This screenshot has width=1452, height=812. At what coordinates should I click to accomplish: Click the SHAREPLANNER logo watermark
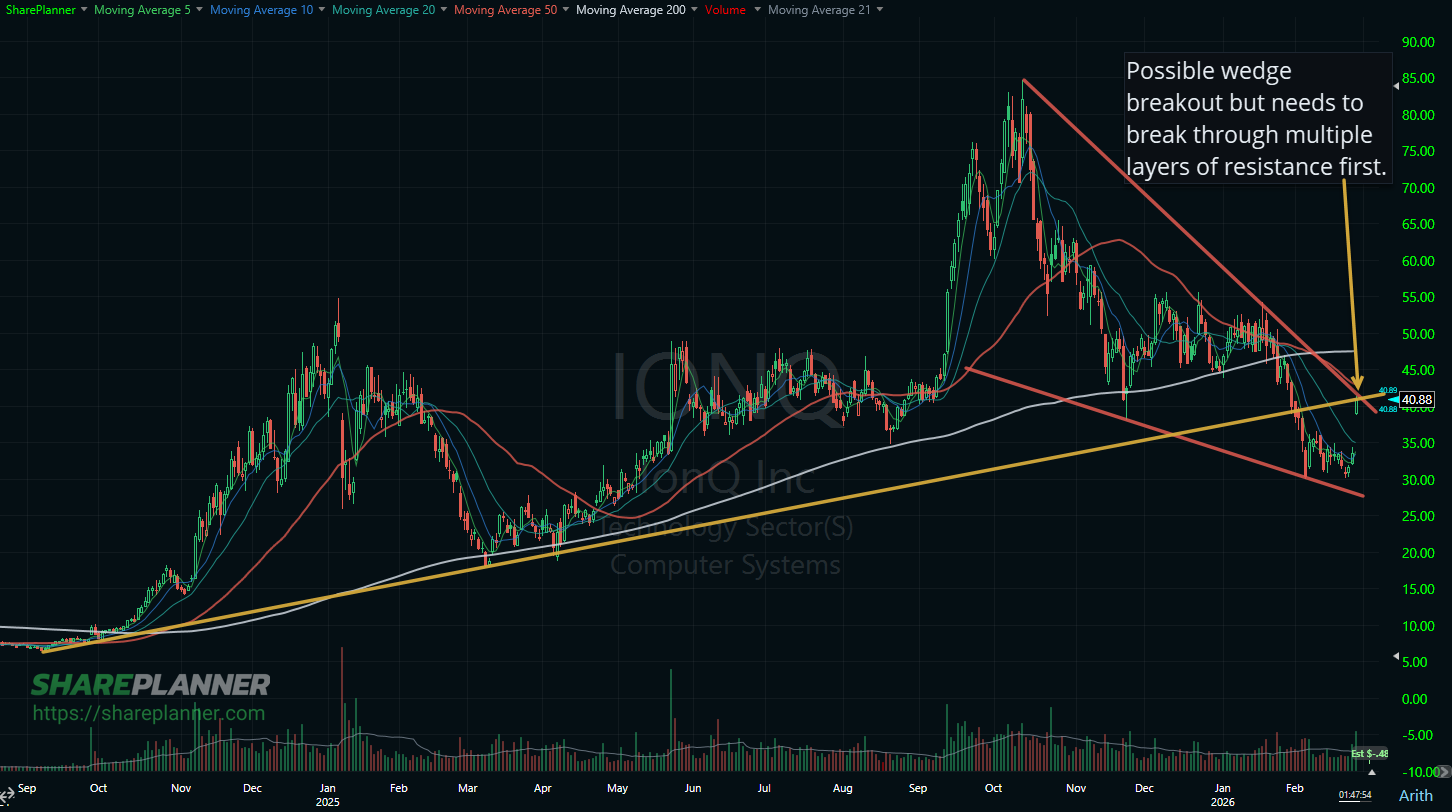[150, 684]
